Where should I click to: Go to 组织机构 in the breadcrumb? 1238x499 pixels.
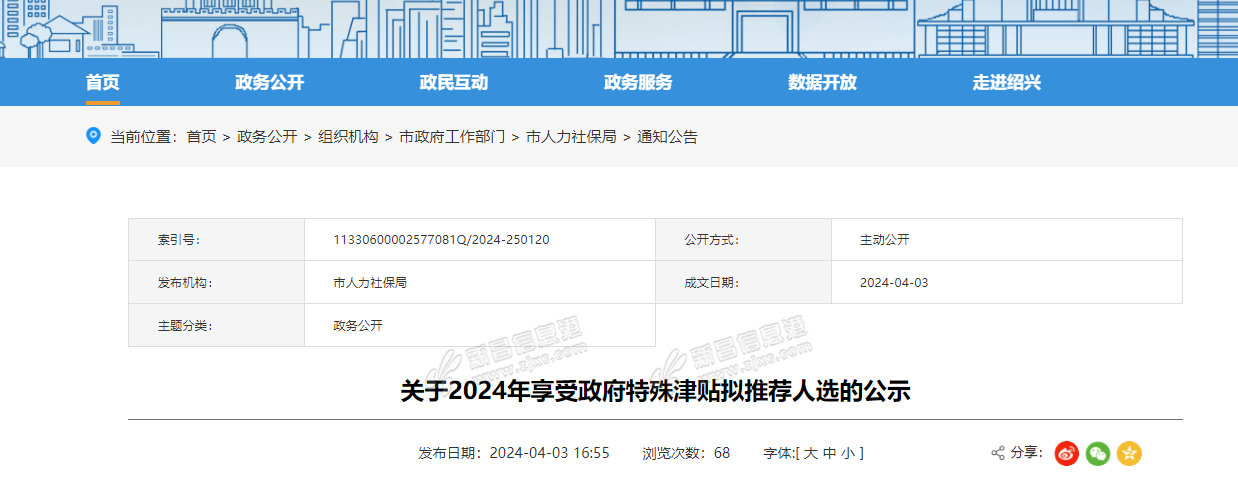coord(348,137)
